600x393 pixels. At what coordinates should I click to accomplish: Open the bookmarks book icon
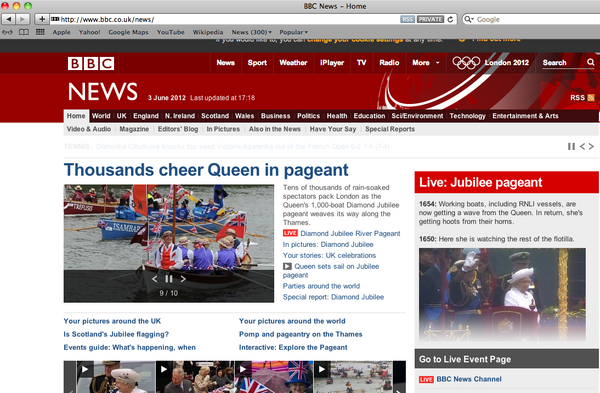pyautogui.click(x=24, y=32)
